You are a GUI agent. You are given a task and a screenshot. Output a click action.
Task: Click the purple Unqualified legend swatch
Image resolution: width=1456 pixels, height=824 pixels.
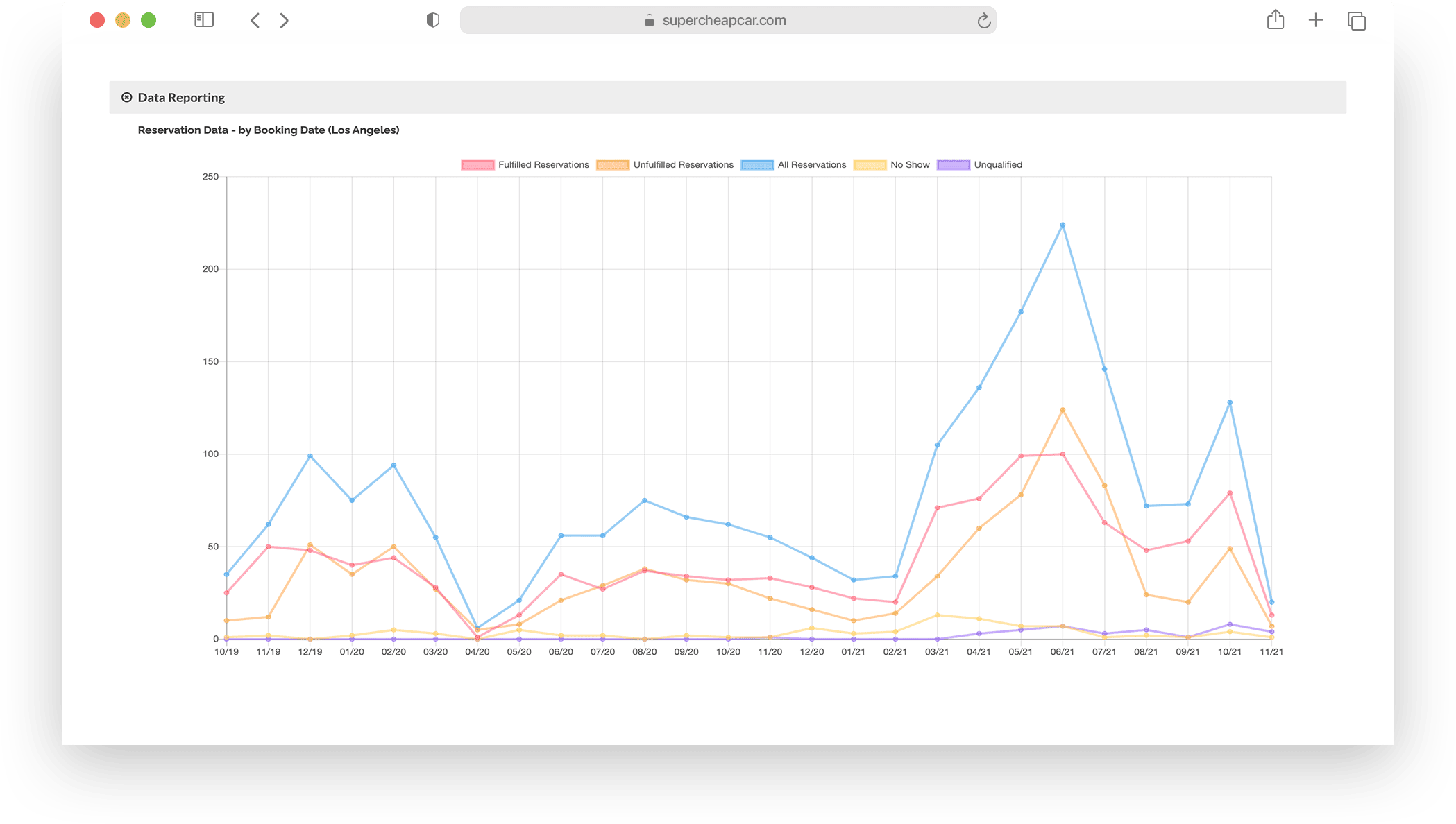[x=954, y=164]
